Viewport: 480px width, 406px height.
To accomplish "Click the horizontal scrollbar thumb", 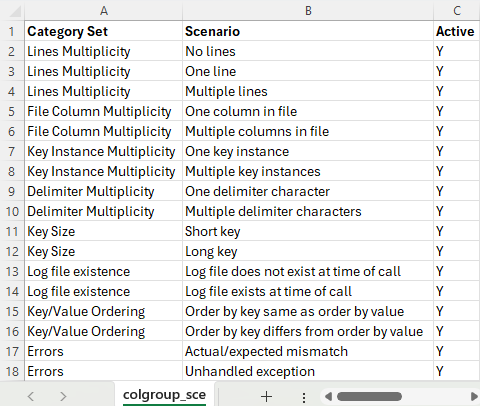I will click(x=369, y=396).
